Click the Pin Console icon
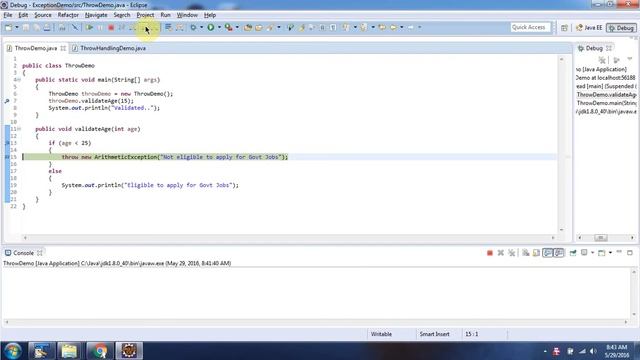Screen dimensions: 640x360 573,253
